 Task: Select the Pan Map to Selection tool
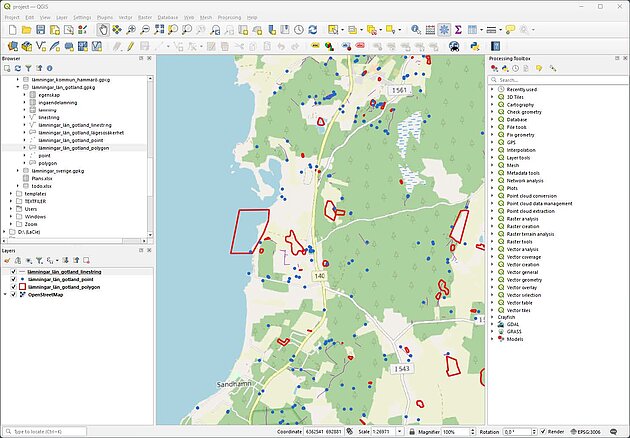pos(117,29)
